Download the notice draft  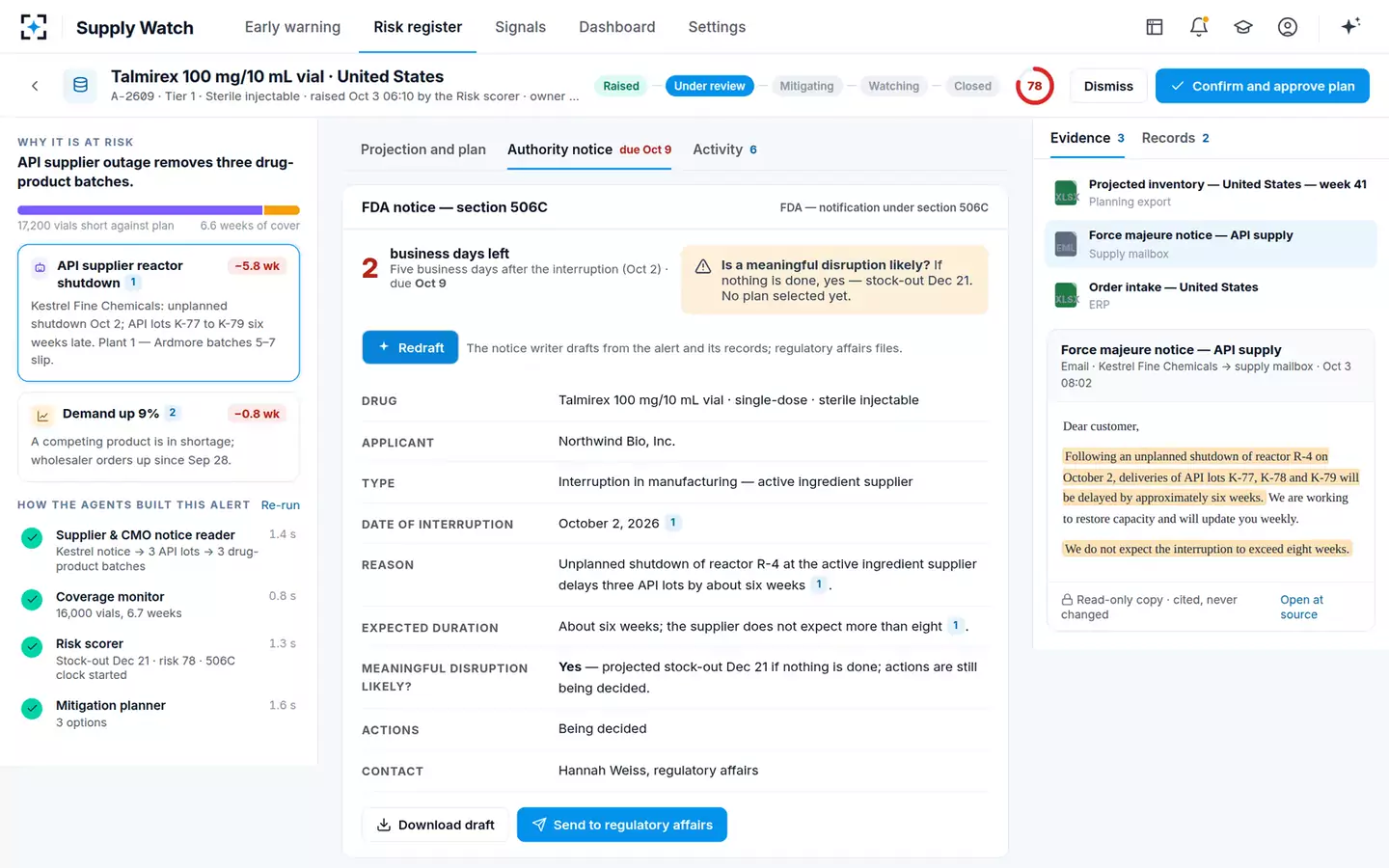[x=435, y=825]
